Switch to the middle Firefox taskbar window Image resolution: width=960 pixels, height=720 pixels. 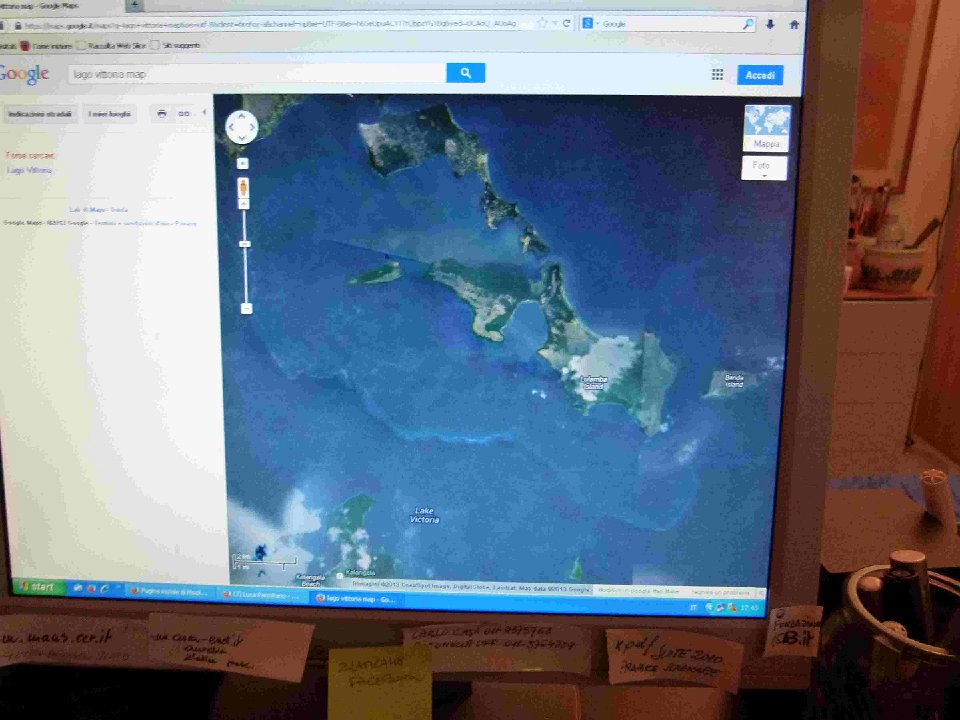pyautogui.click(x=262, y=595)
